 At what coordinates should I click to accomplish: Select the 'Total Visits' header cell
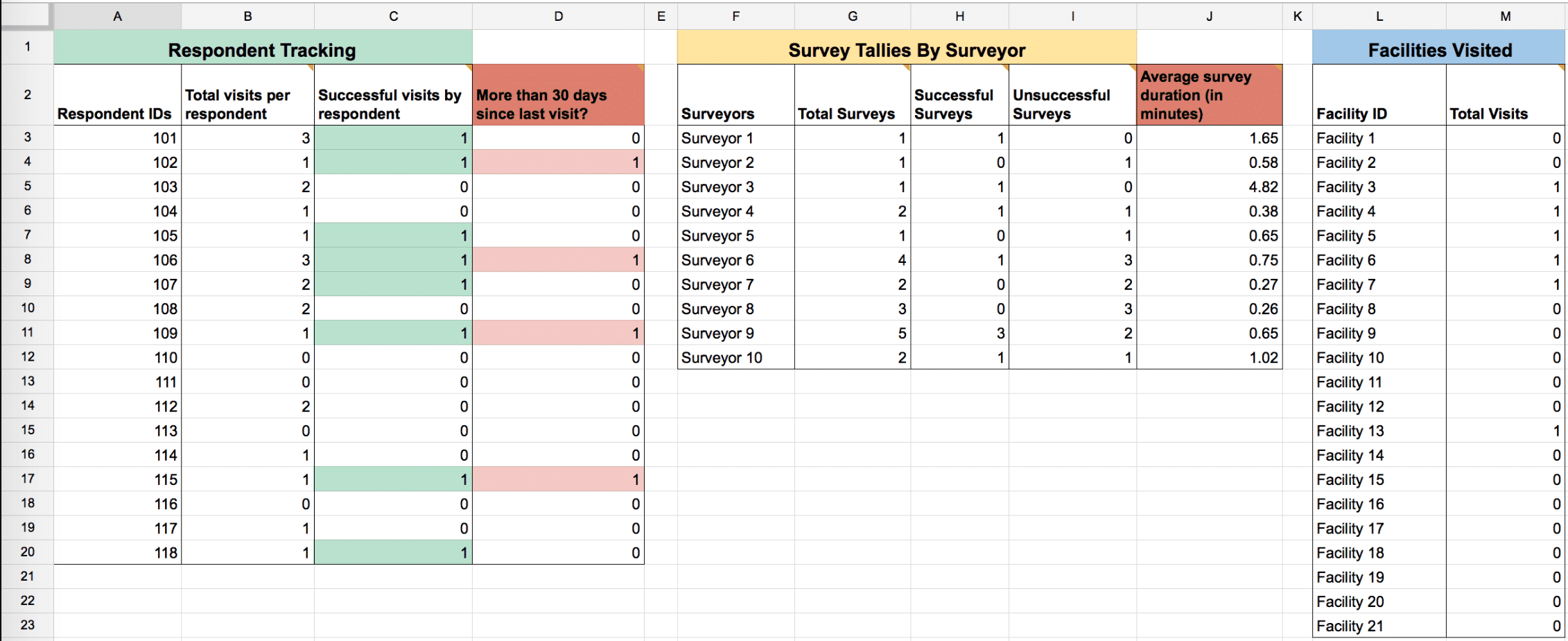coord(1506,95)
